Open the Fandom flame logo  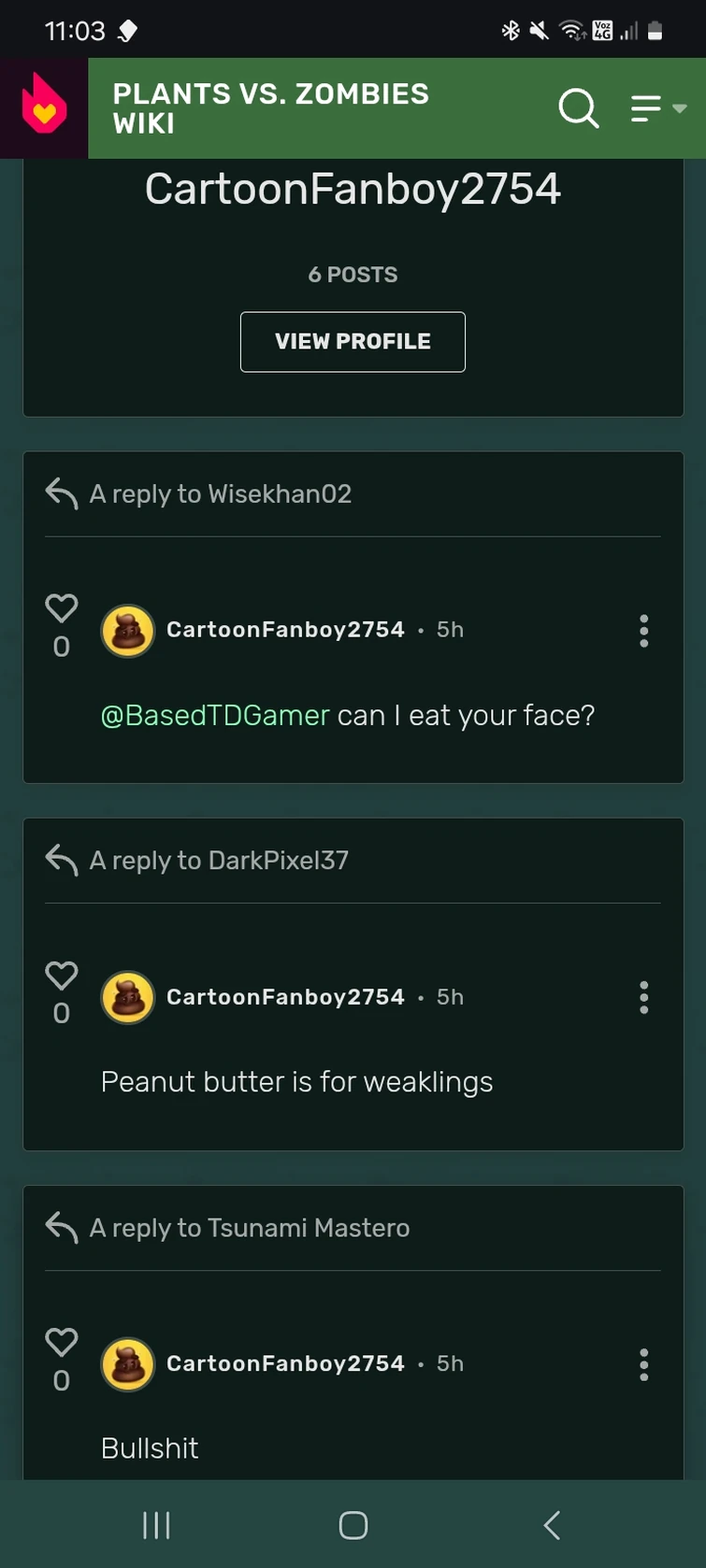point(43,107)
